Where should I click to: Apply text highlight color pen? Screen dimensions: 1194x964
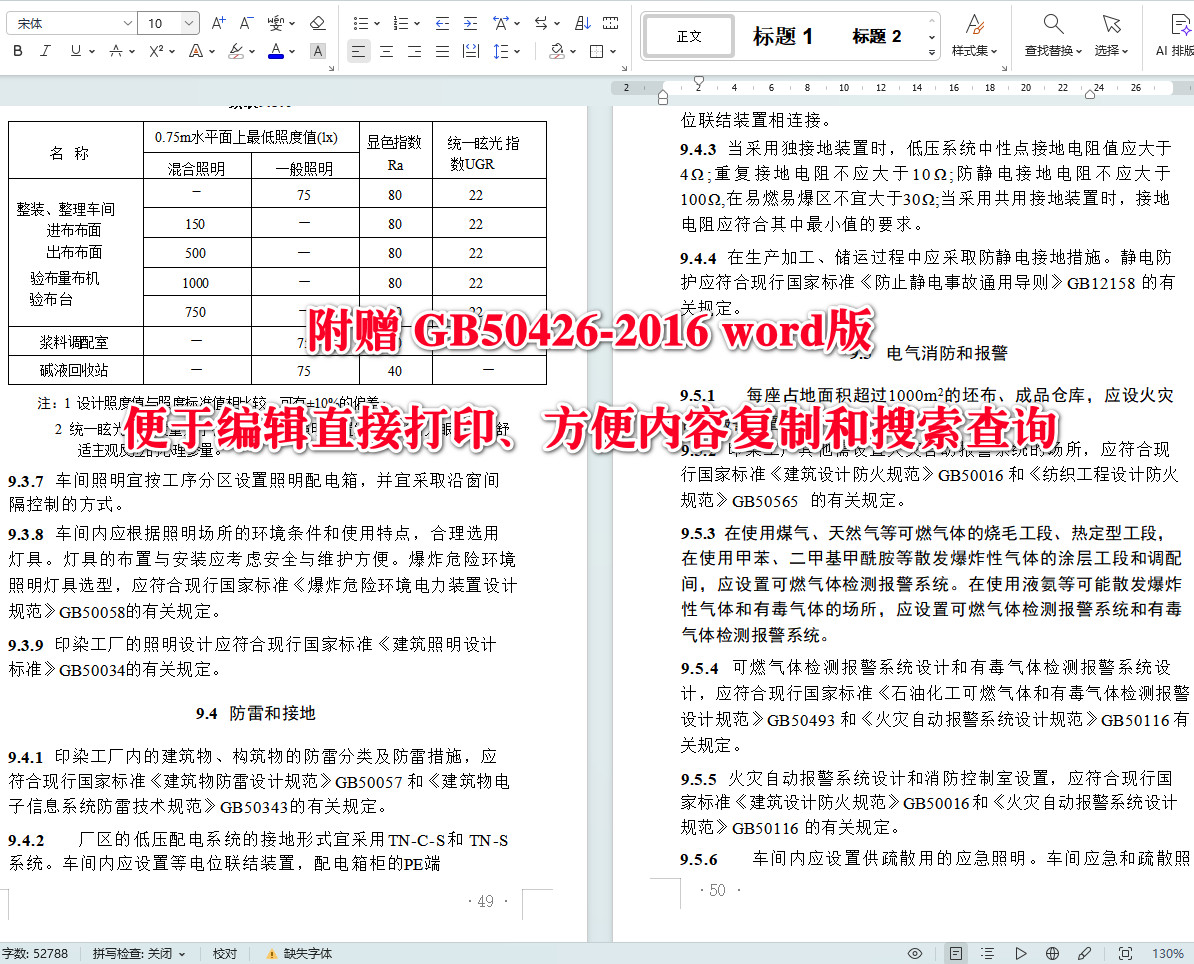pos(236,51)
